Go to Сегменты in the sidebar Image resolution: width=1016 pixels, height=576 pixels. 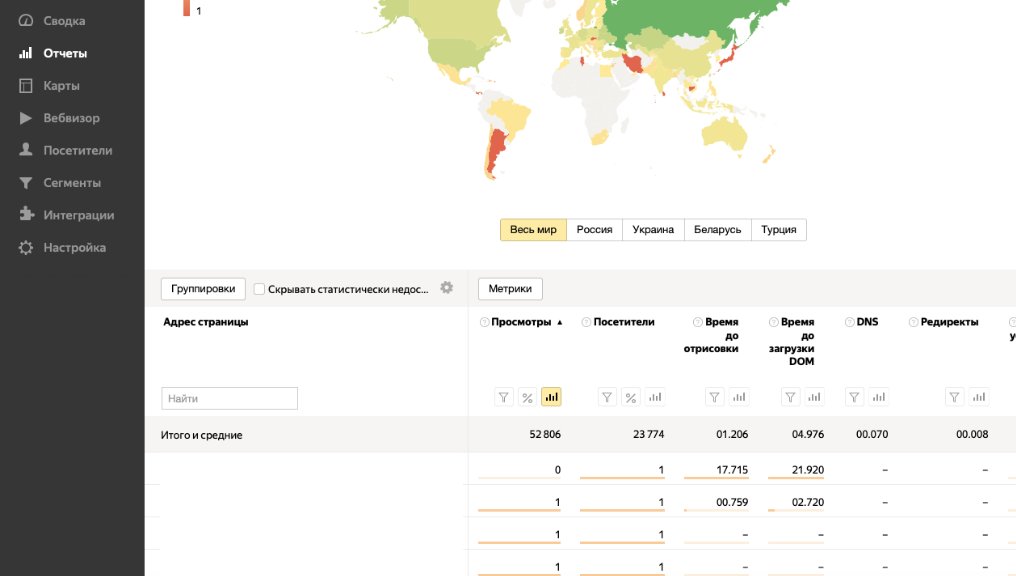tap(71, 183)
